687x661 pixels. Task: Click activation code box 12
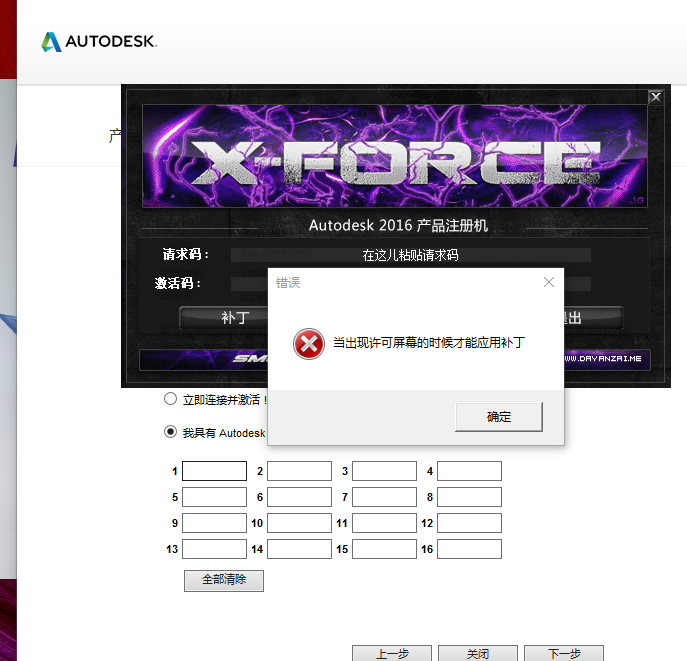(469, 523)
